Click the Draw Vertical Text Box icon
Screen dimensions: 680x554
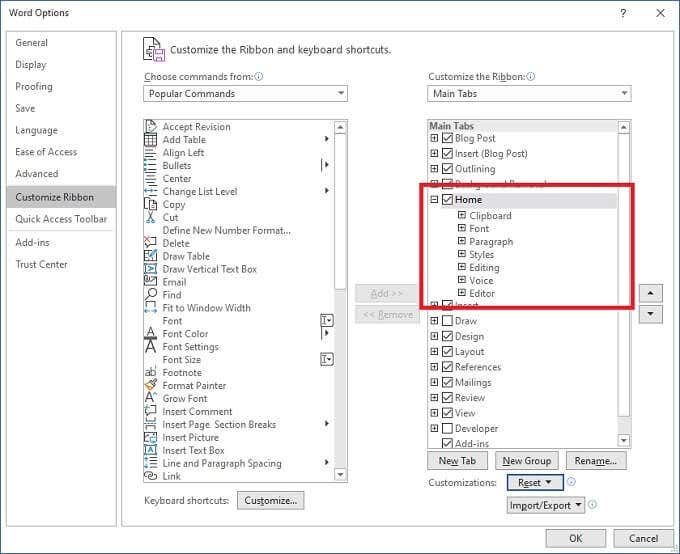[x=150, y=269]
